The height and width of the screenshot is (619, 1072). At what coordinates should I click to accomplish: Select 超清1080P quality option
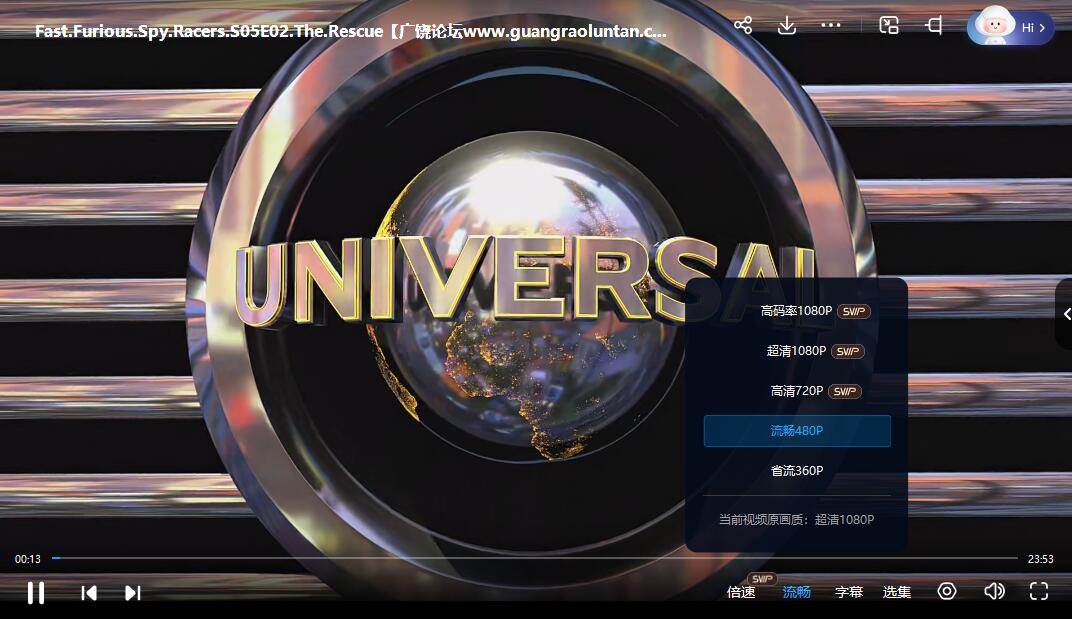[x=796, y=351]
